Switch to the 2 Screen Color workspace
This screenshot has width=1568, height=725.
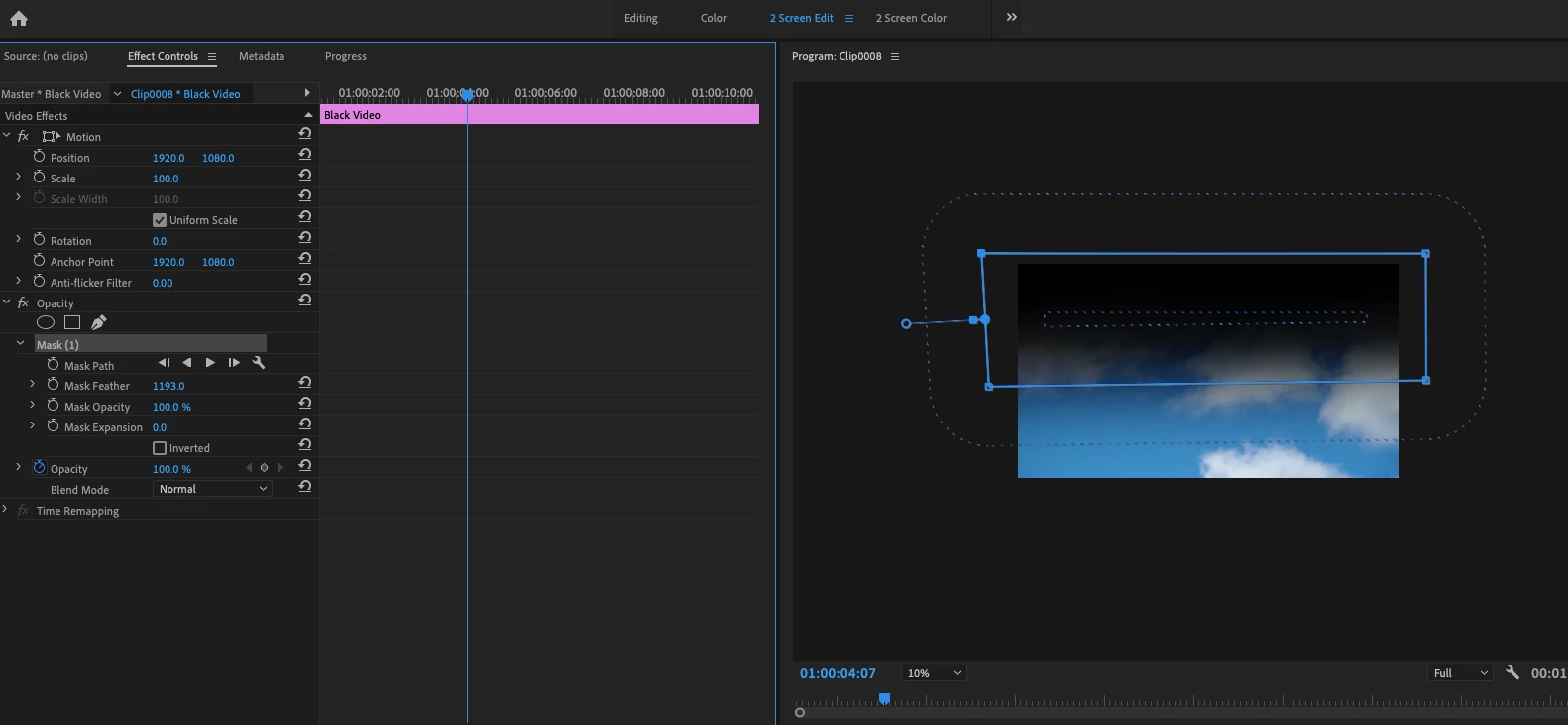pos(911,18)
